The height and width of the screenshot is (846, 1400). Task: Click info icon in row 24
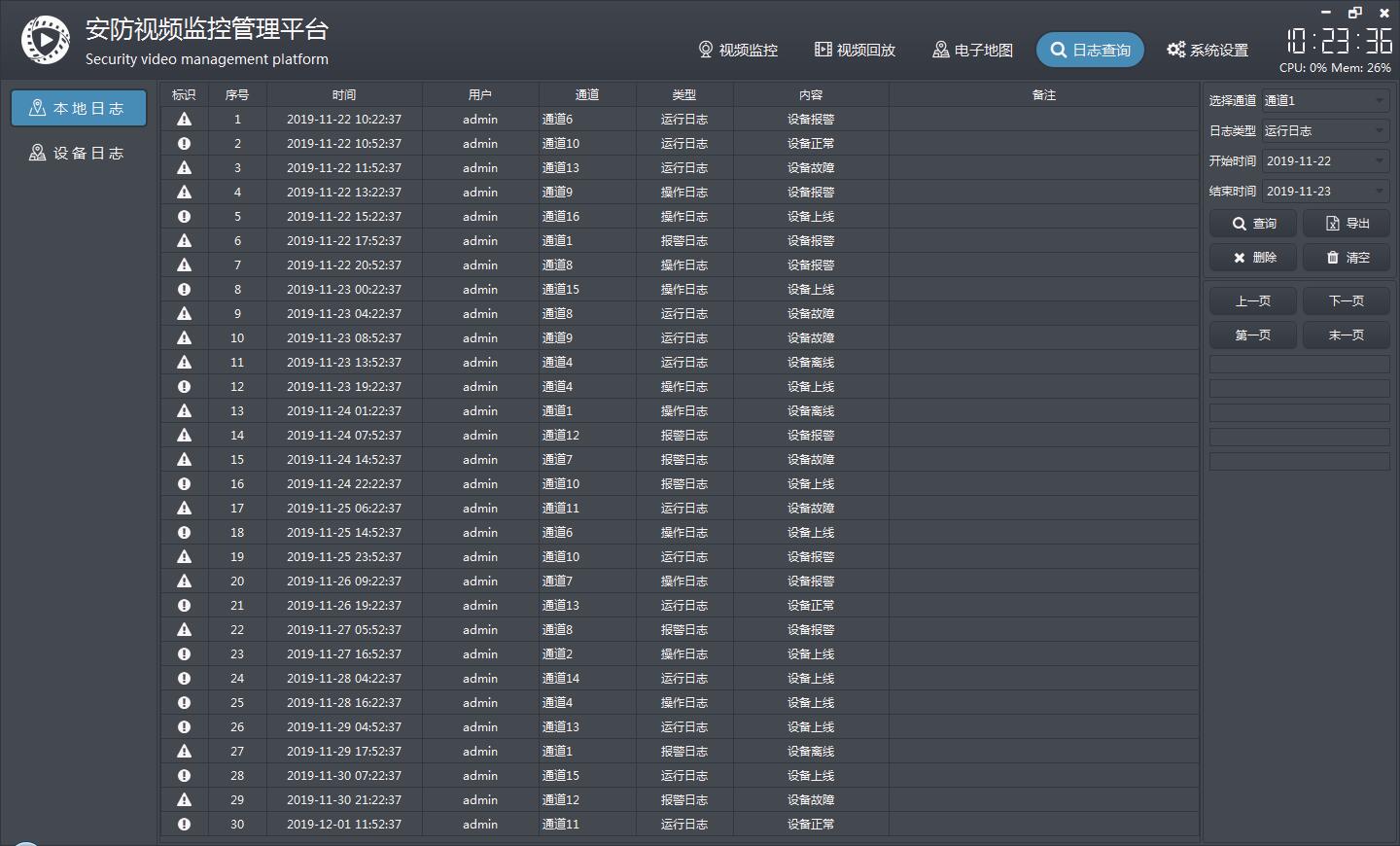[184, 678]
